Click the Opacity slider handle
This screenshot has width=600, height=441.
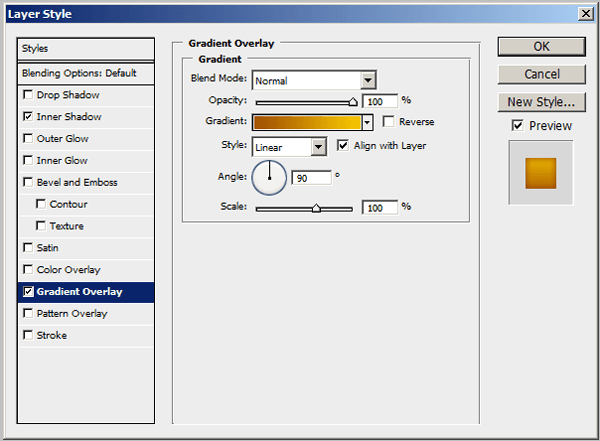353,102
